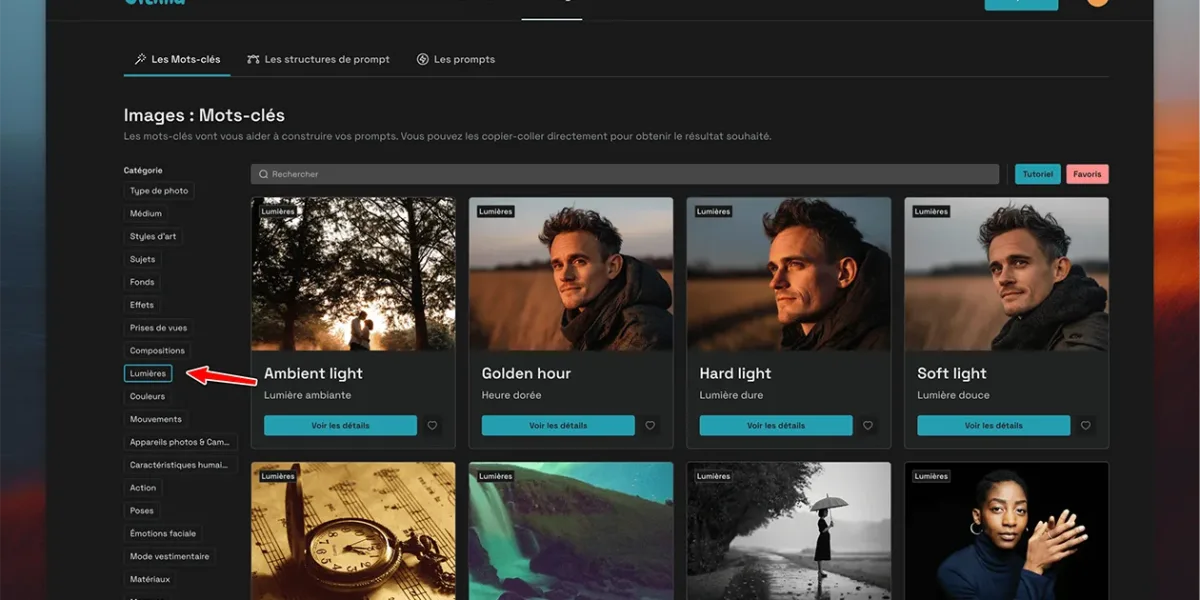Viewport: 1200px width, 600px height.
Task: Click the Heure dorée subtitle
Action: tap(511, 395)
